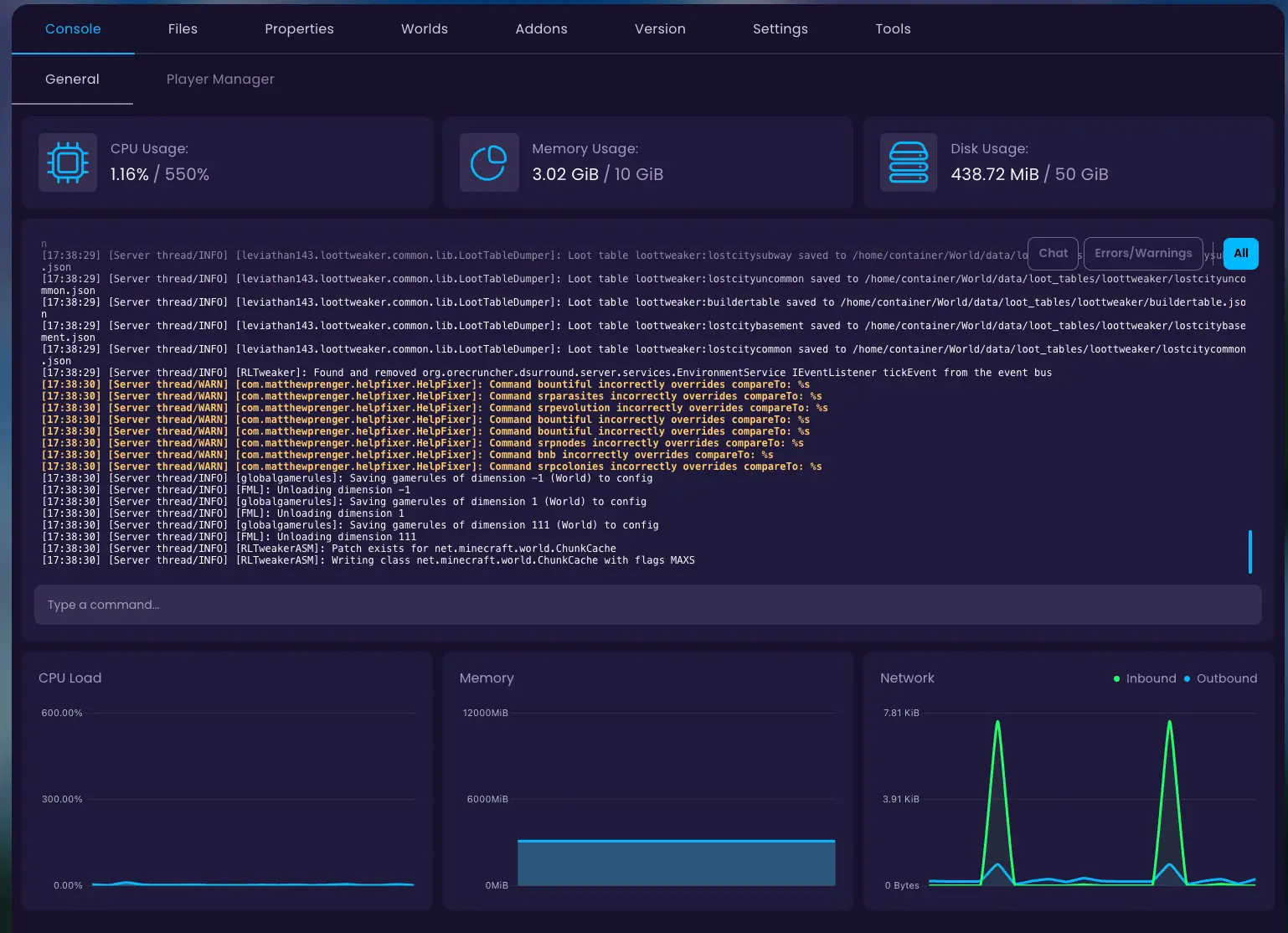The width and height of the screenshot is (1288, 933).
Task: Click the srparasites WARN log line
Action: click(432, 396)
